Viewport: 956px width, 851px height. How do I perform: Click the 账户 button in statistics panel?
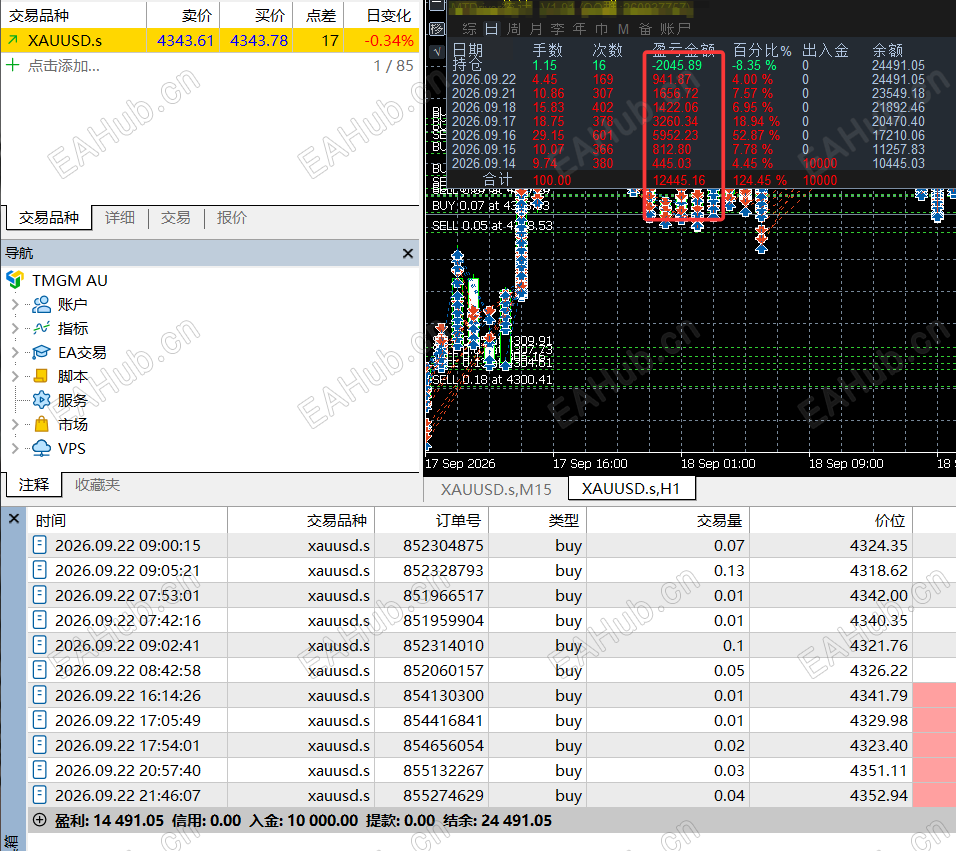pos(676,29)
